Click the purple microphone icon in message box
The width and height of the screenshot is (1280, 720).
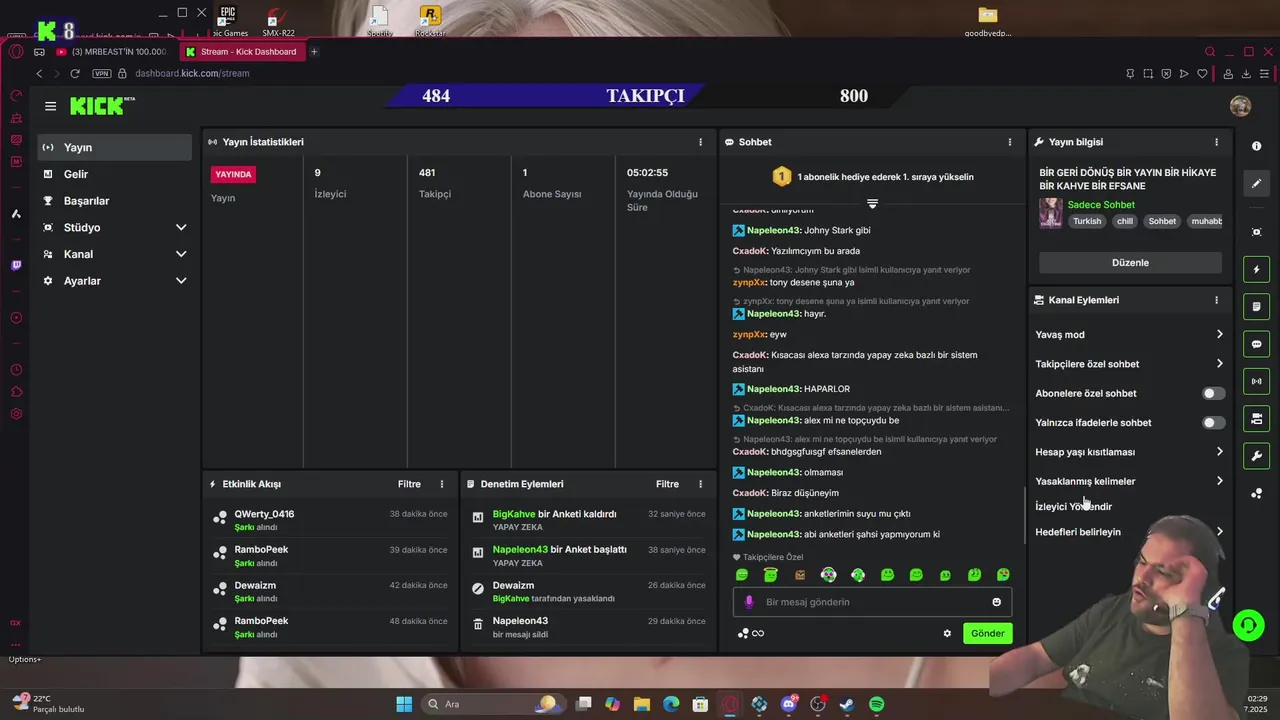[749, 602]
